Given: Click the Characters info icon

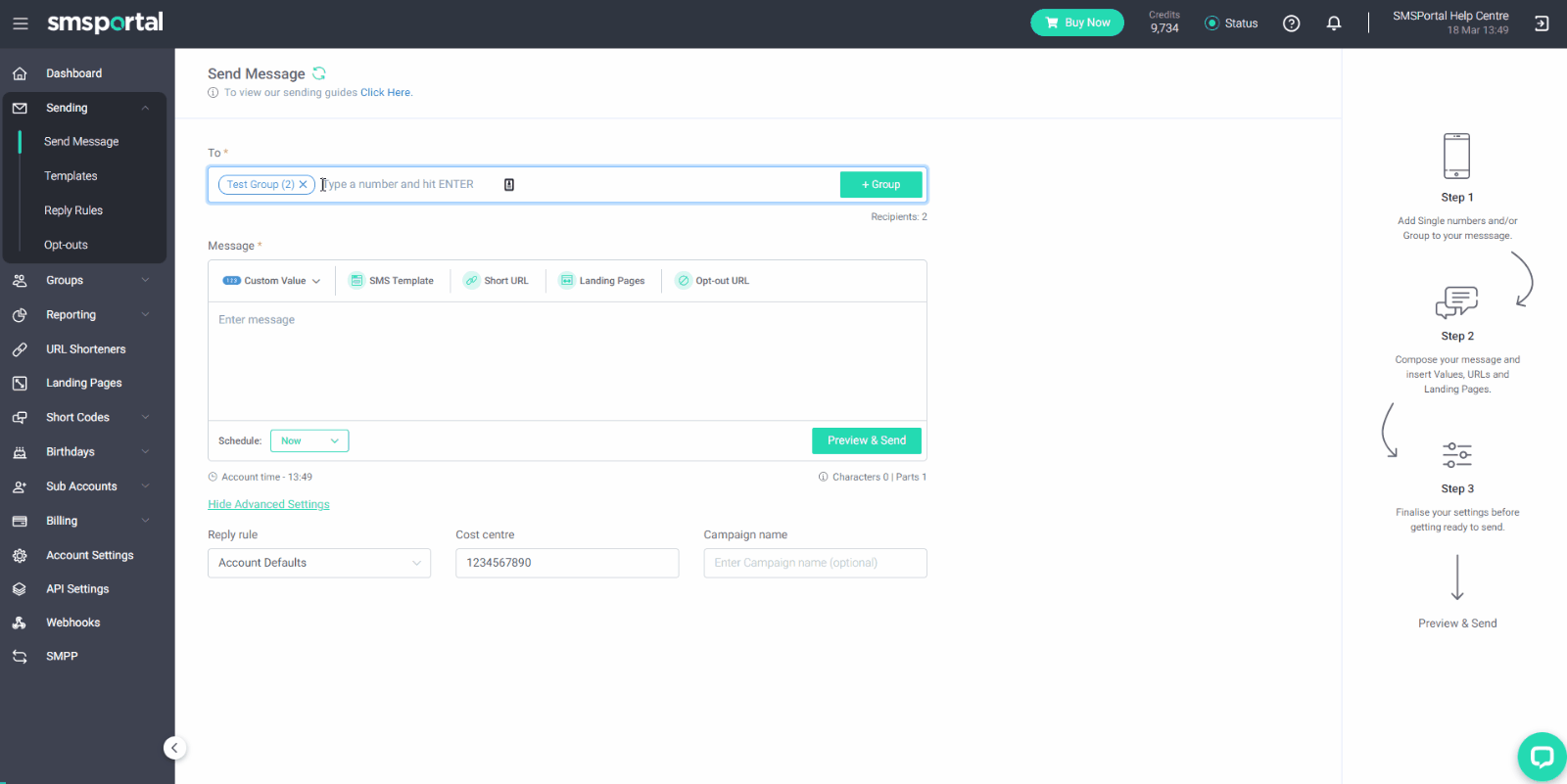Looking at the screenshot, I should [823, 478].
